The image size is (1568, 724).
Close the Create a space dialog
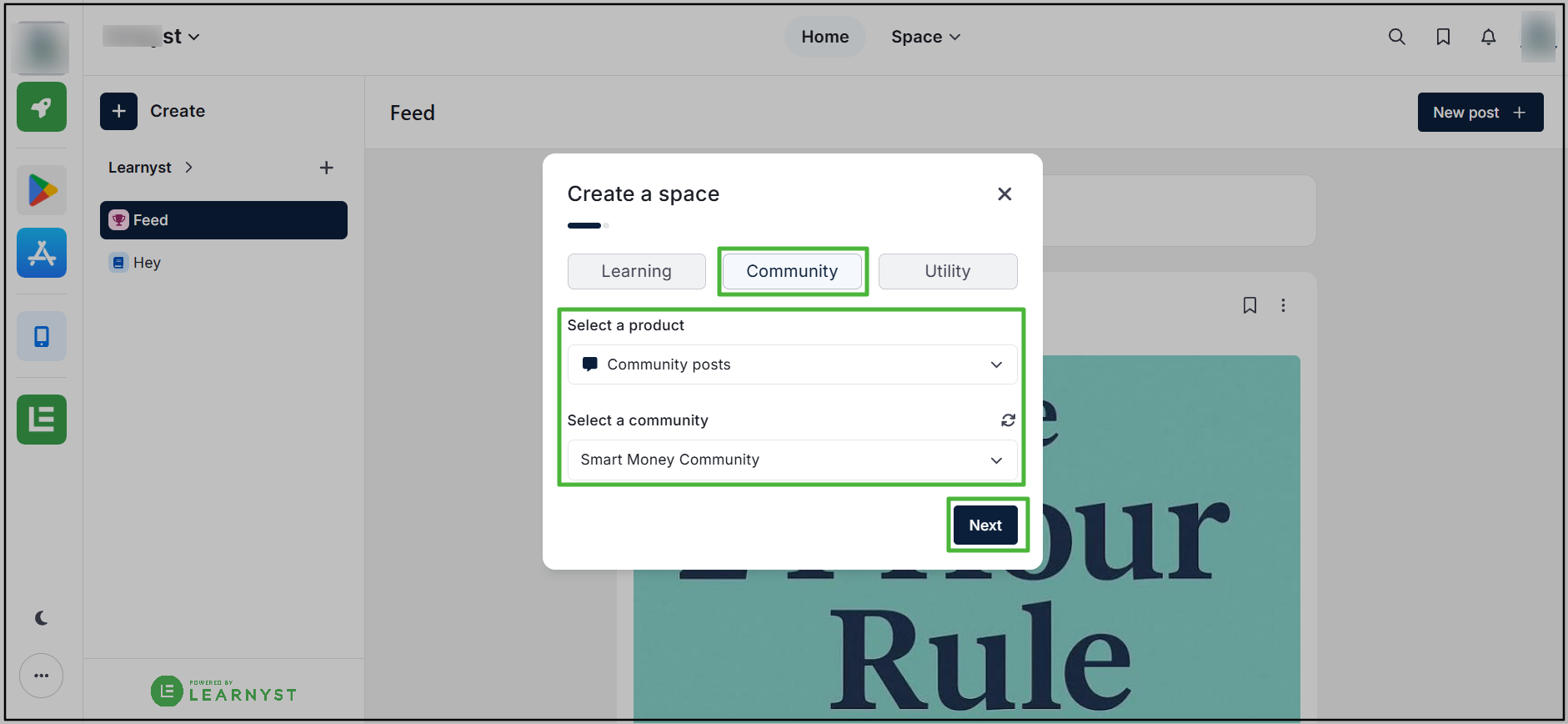(1004, 194)
